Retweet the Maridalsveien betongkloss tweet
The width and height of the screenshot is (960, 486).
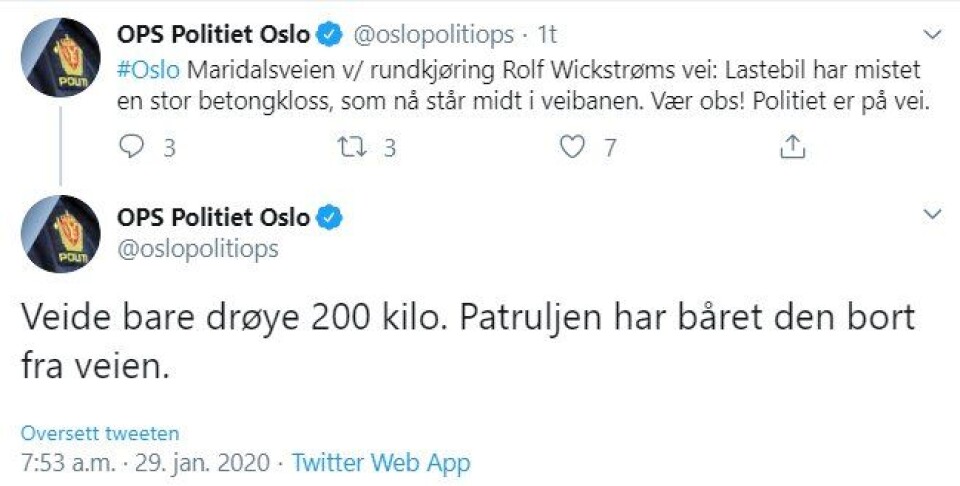352,148
